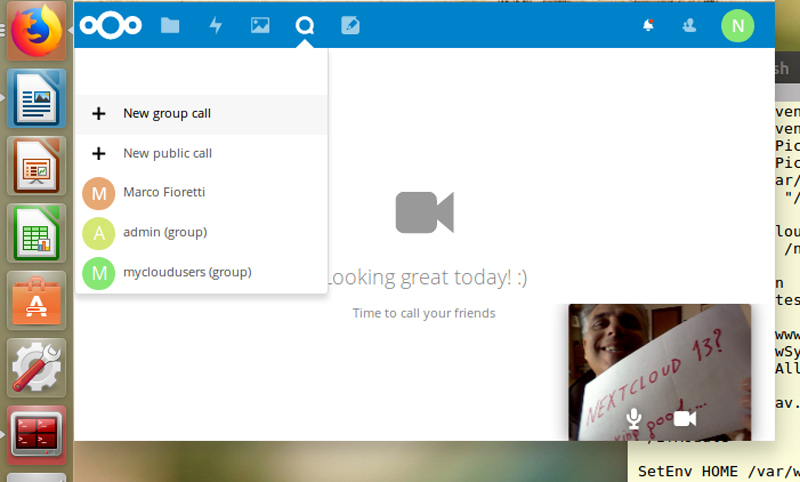
Task: Click the conversation search field
Action: click(201, 71)
